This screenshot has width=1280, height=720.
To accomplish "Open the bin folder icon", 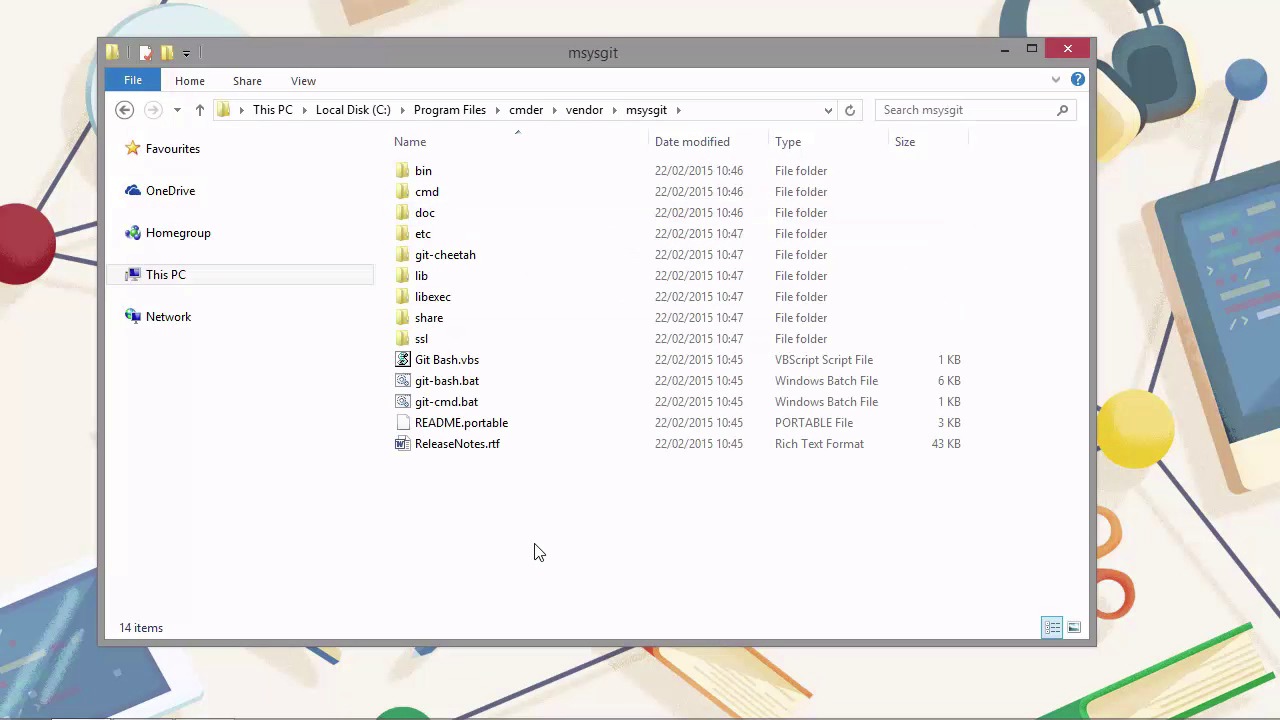I will (403, 171).
